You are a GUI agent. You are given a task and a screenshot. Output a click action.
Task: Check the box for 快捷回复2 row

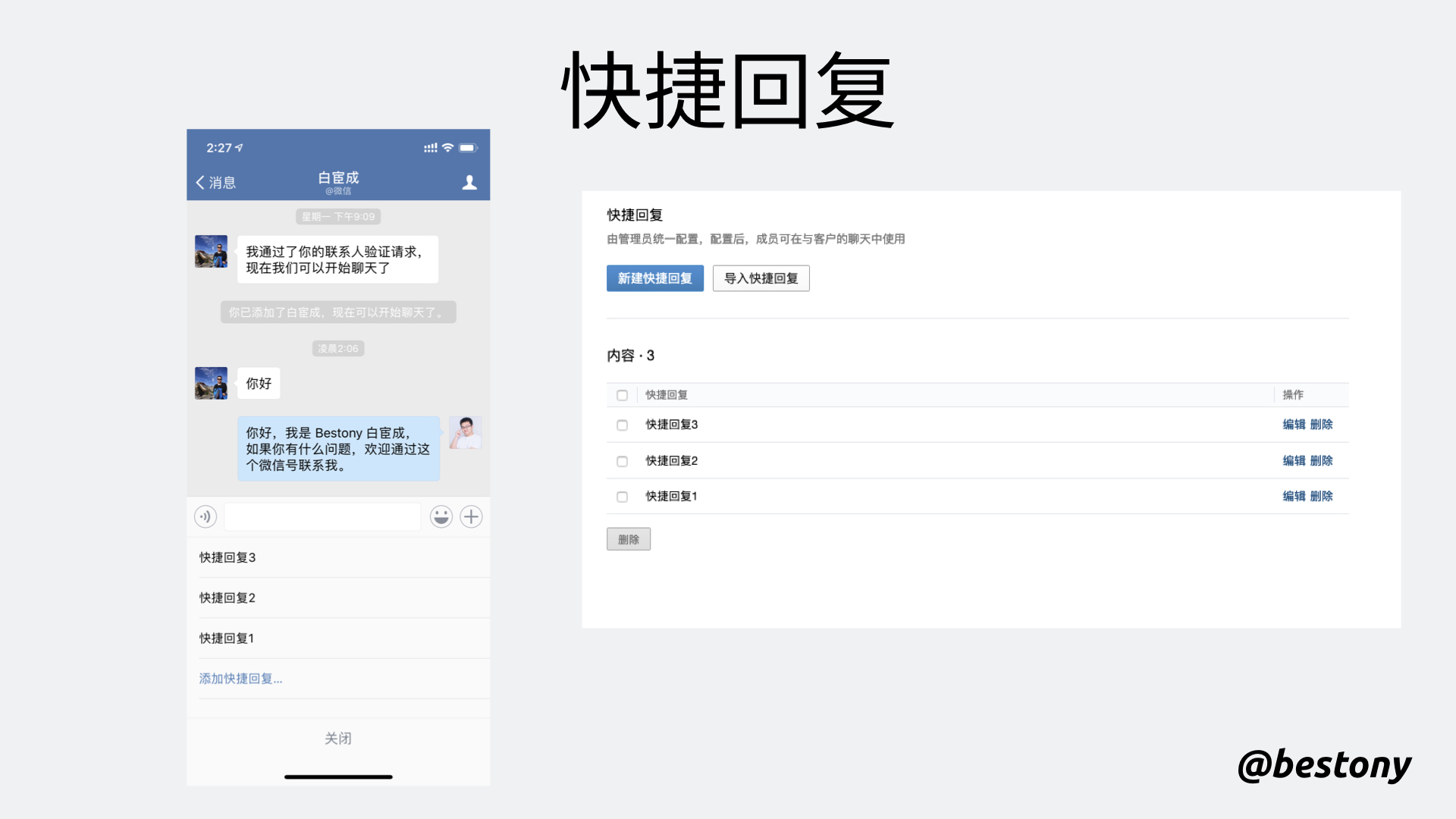point(622,461)
